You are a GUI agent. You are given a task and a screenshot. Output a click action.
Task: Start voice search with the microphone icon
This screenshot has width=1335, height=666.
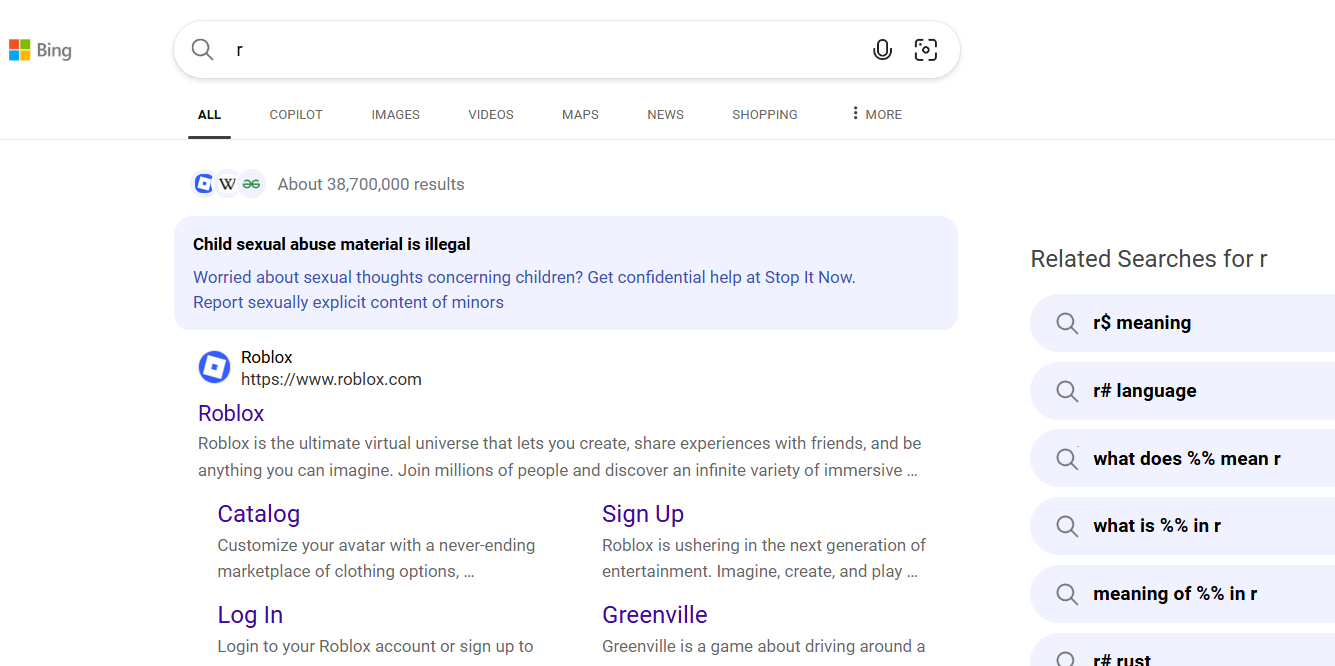[x=882, y=50]
